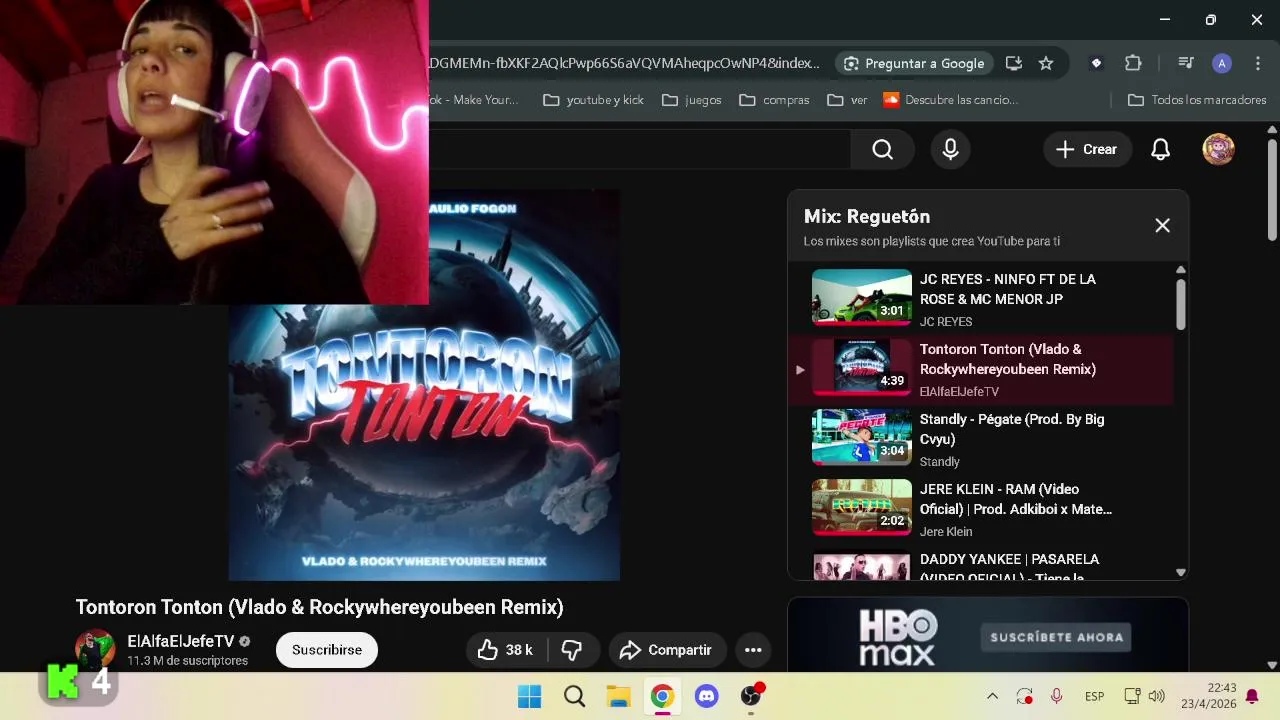The image size is (1280, 720).
Task: Dislike the video with thumbs down
Action: [572, 650]
